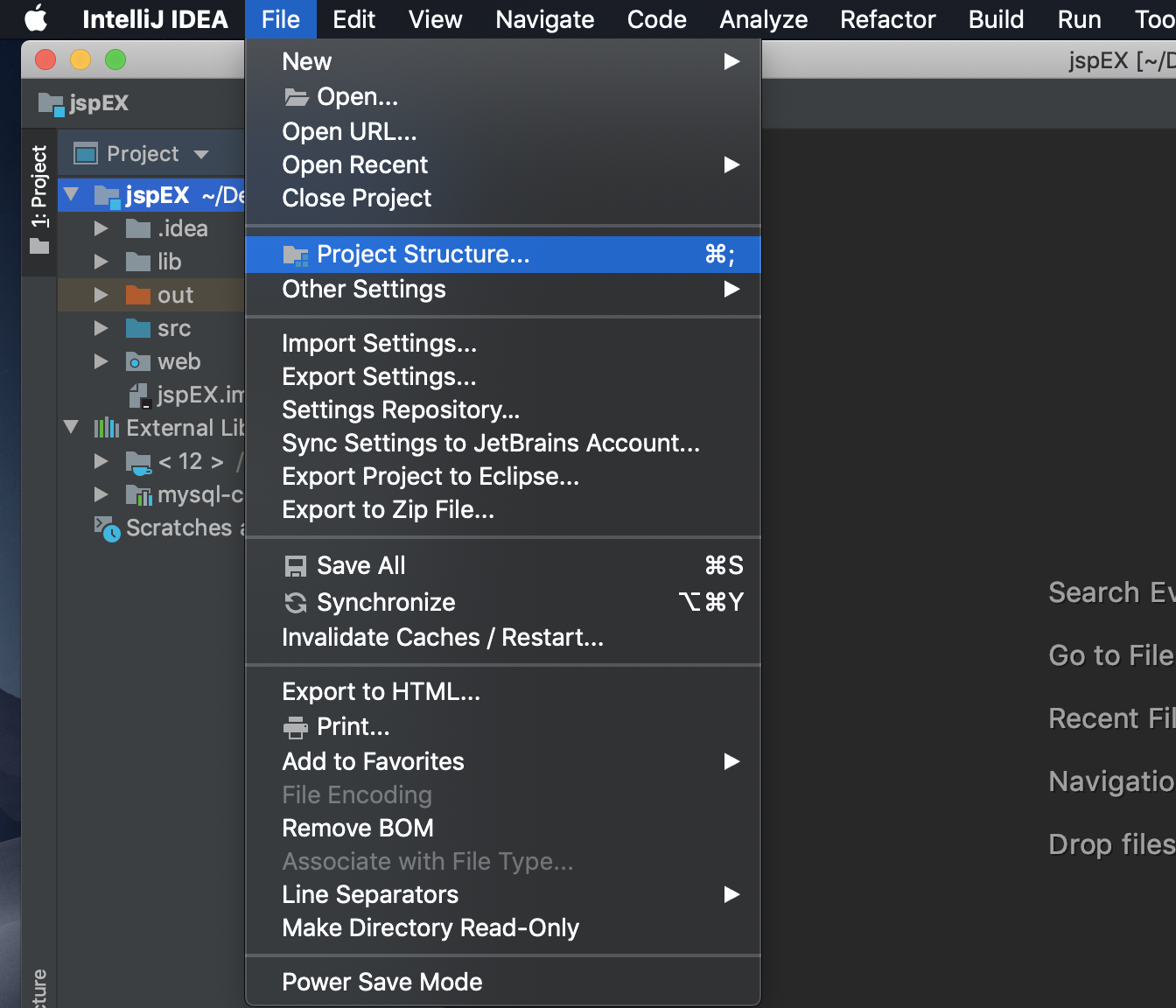Viewport: 1176px width, 1008px height.
Task: Open the Refactor menu
Action: (x=887, y=19)
